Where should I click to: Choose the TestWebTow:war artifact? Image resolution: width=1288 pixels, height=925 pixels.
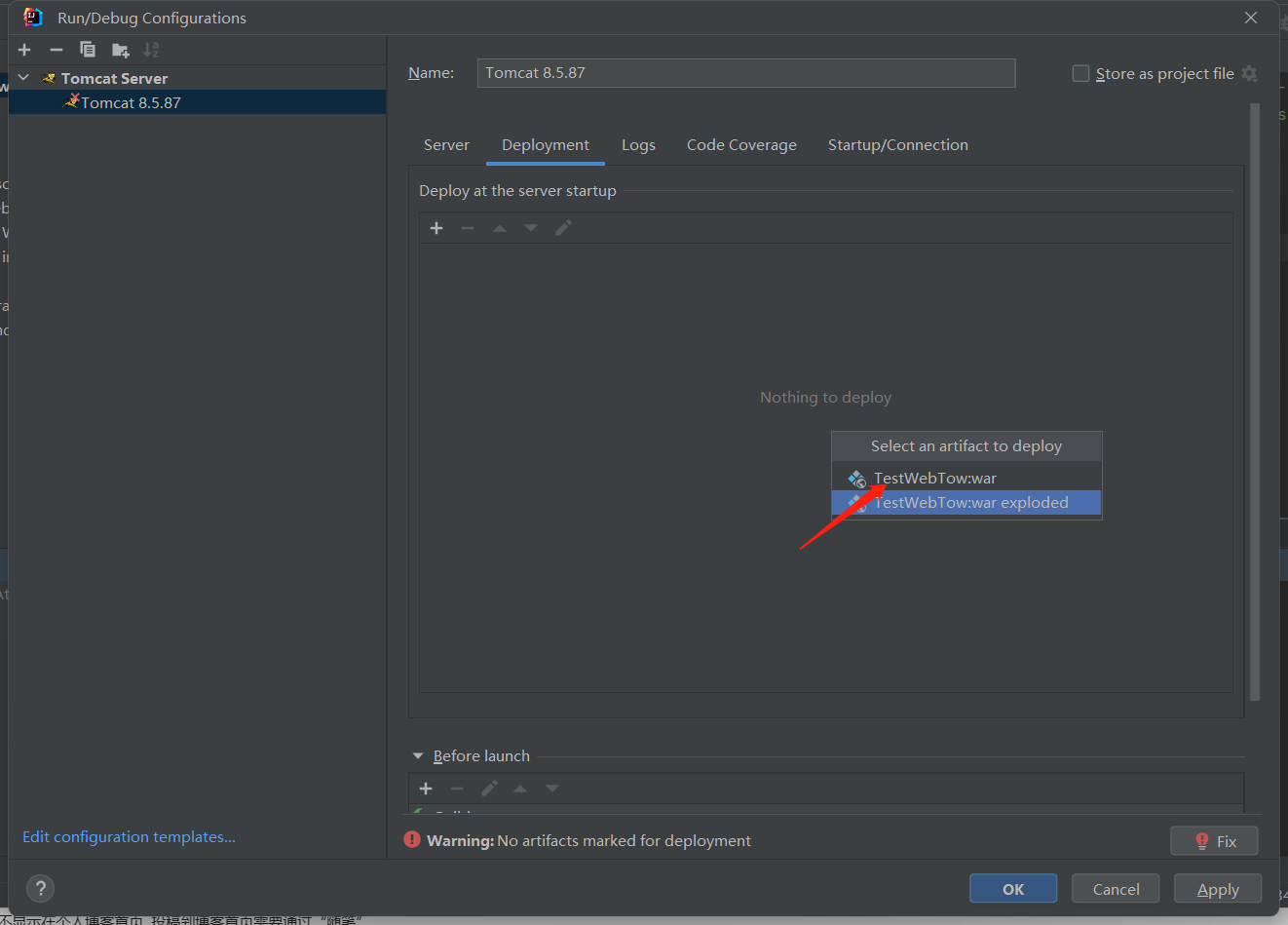click(x=934, y=478)
